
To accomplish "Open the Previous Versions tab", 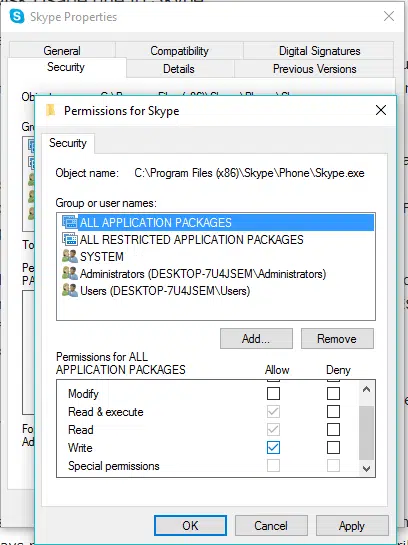I will click(315, 68).
